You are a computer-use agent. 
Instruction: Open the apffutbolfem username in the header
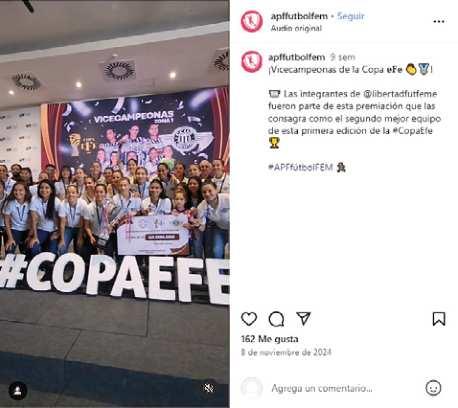coord(299,16)
